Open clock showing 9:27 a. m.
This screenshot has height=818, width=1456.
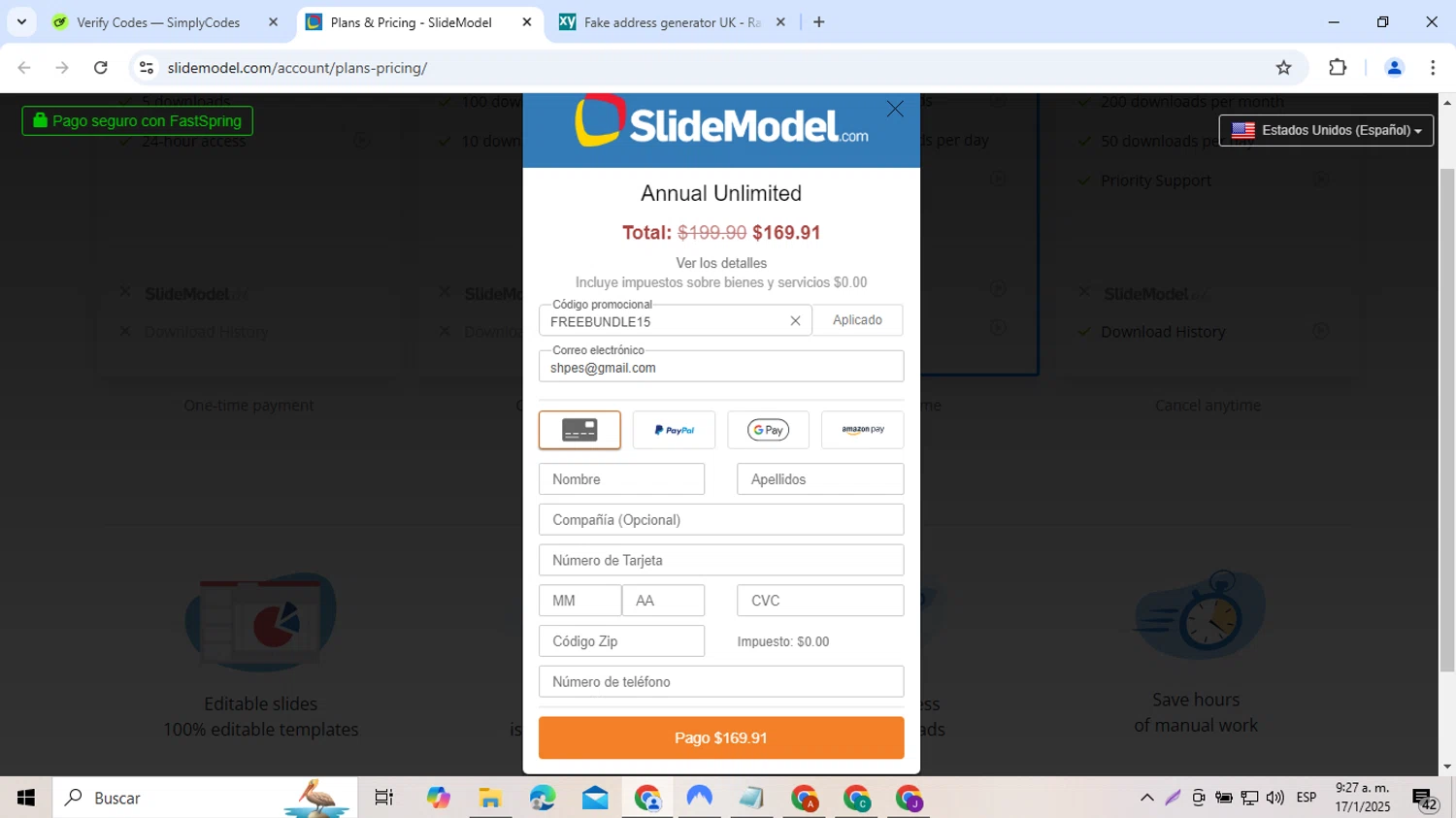click(x=1363, y=798)
